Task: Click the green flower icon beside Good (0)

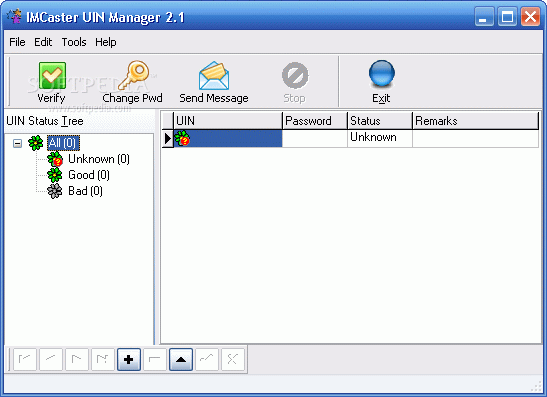Action: (x=55, y=175)
